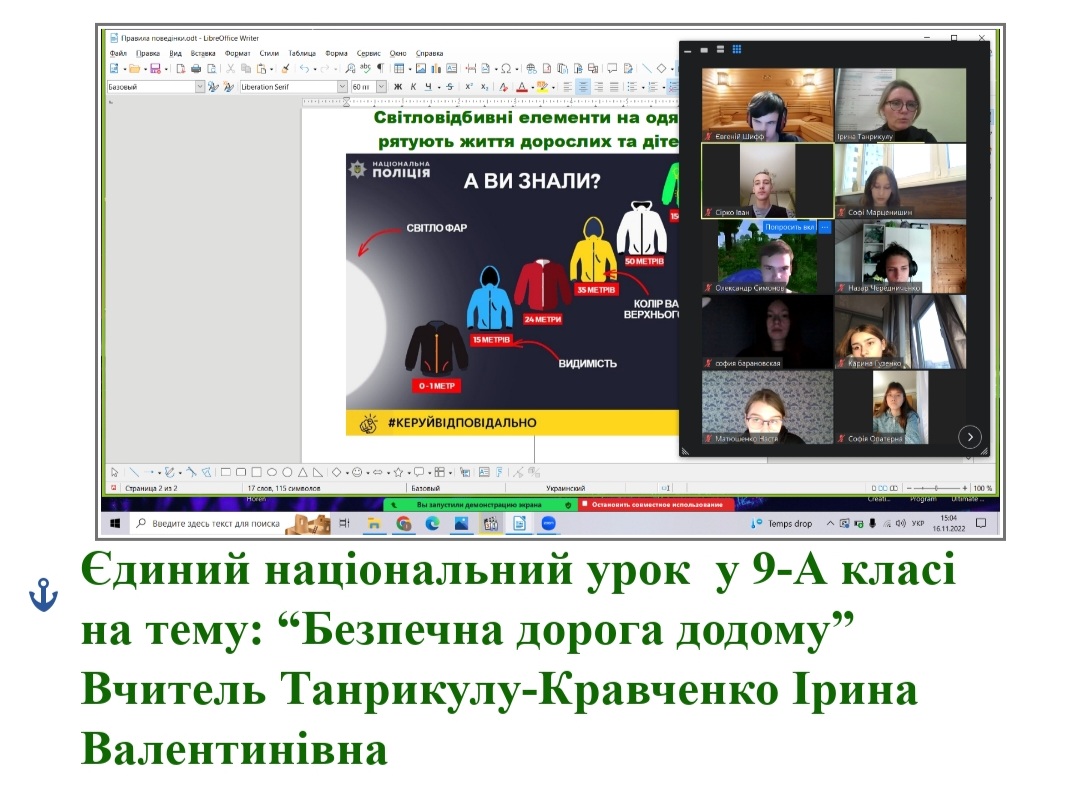Click the zoom slider in the status bar

tap(936, 488)
